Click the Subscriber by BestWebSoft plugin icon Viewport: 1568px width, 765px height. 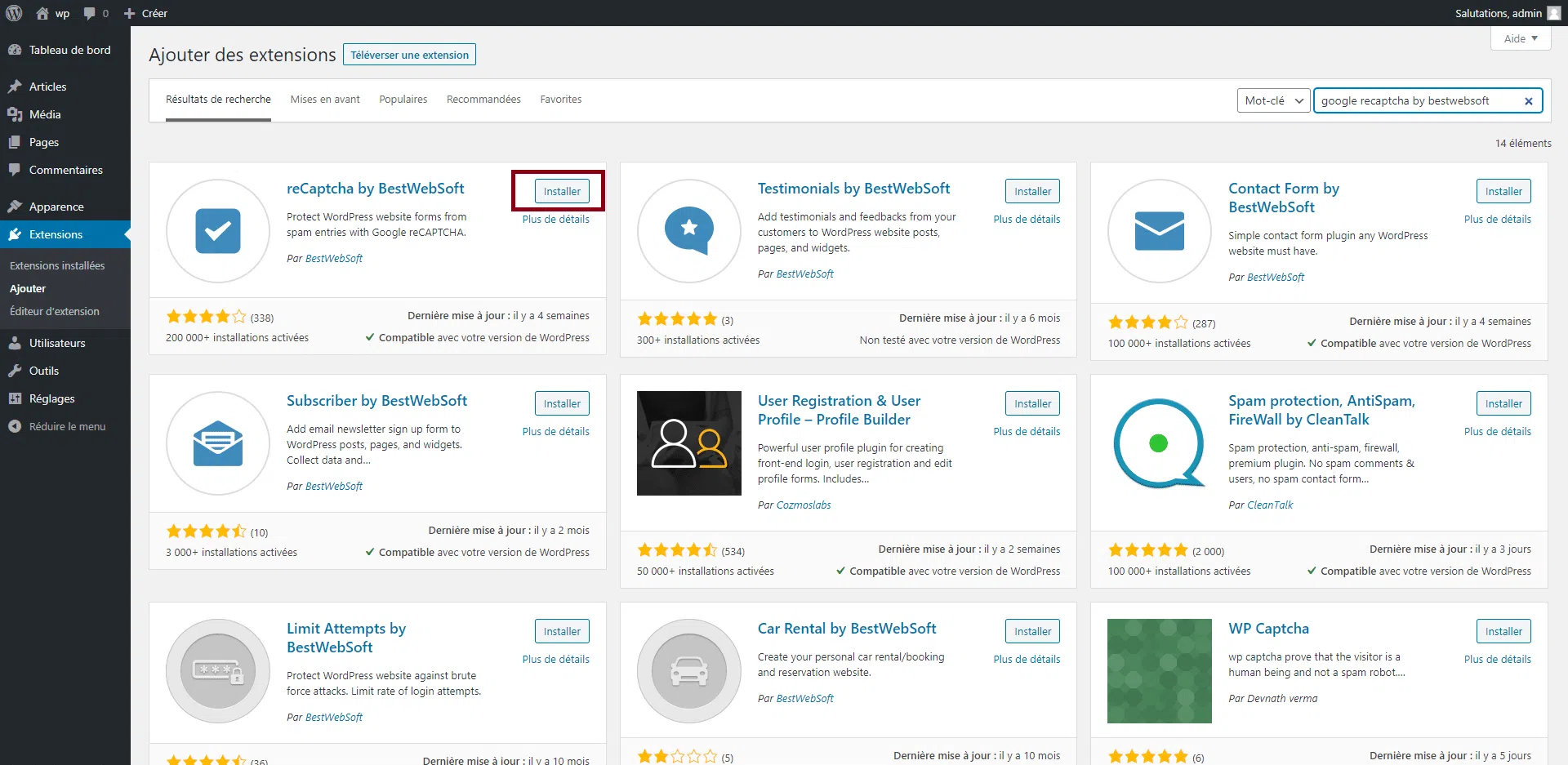coord(218,443)
